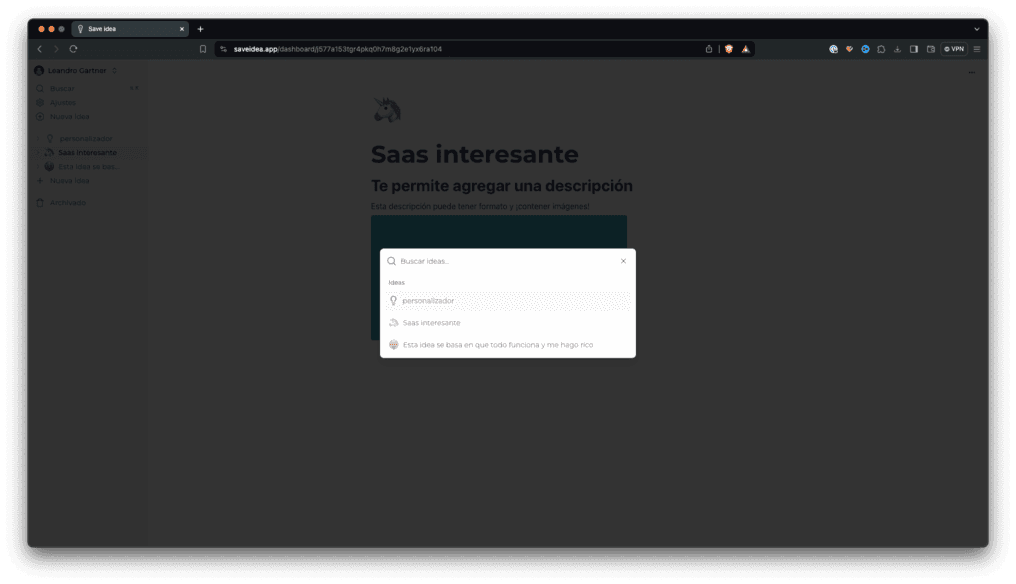Screen dimensions: 1016x584
Task: Select Buscar in the sidebar menu
Action: click(x=63, y=88)
